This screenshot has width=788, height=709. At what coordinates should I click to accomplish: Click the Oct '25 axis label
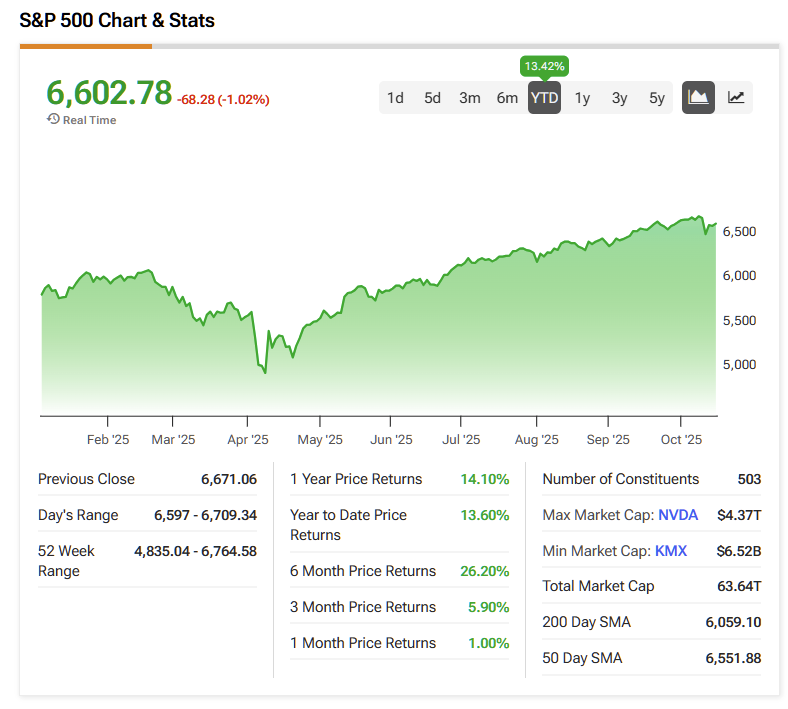[683, 439]
